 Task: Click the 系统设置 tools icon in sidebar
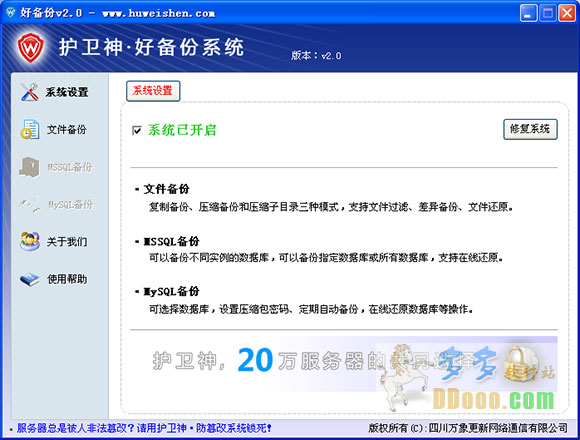tap(30, 92)
